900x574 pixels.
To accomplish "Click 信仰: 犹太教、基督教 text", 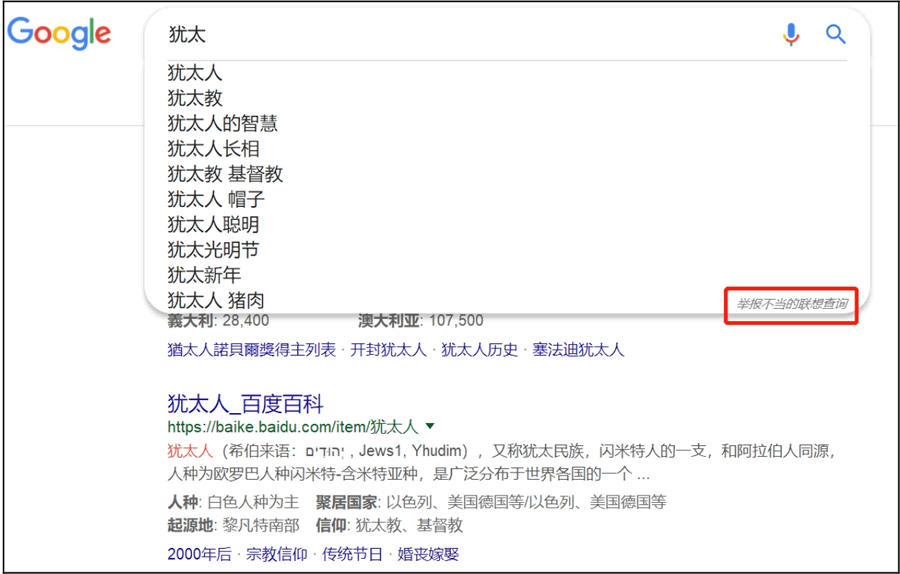I will [x=389, y=525].
